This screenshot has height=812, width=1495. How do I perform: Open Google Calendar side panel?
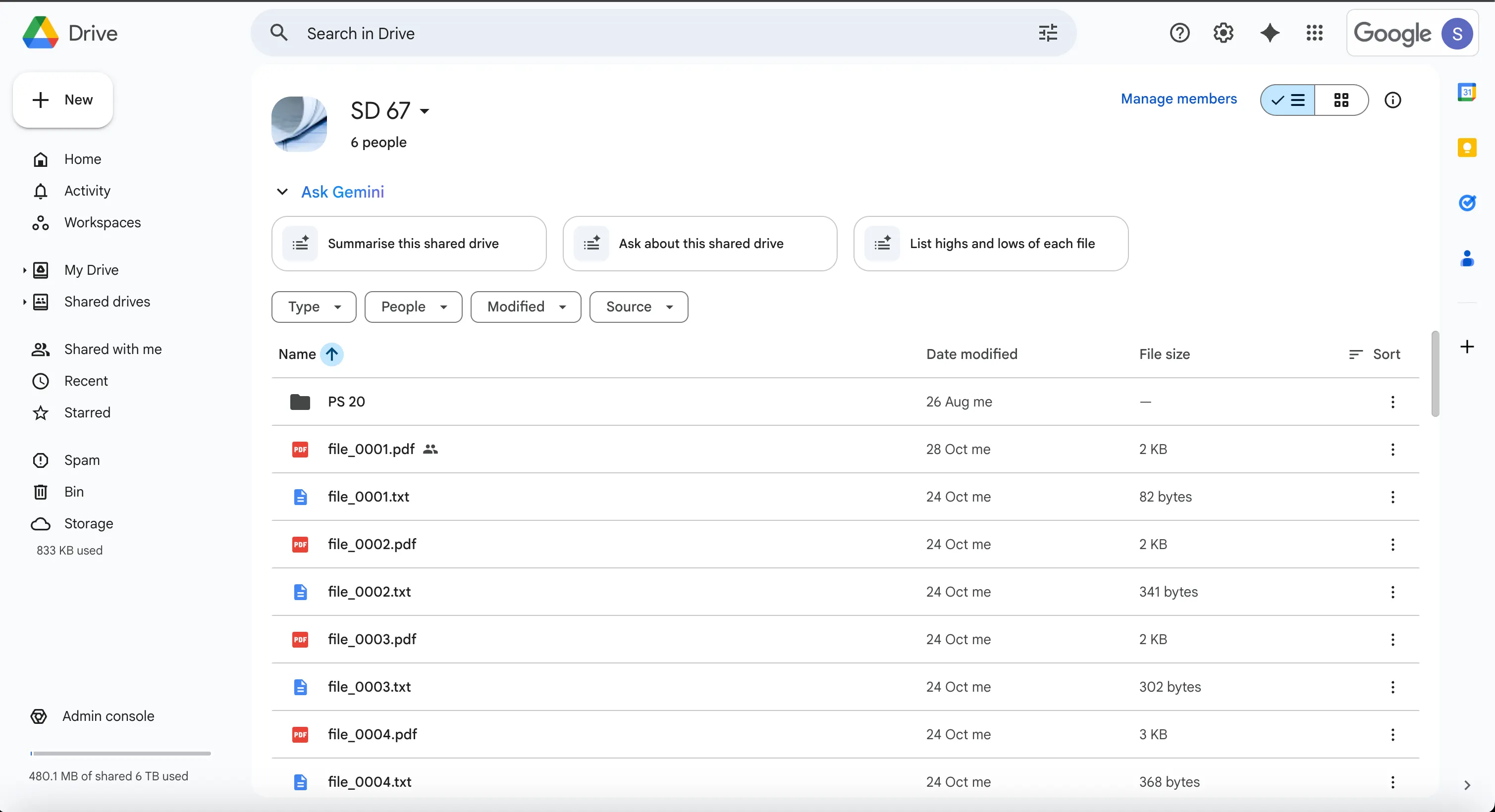(x=1467, y=92)
